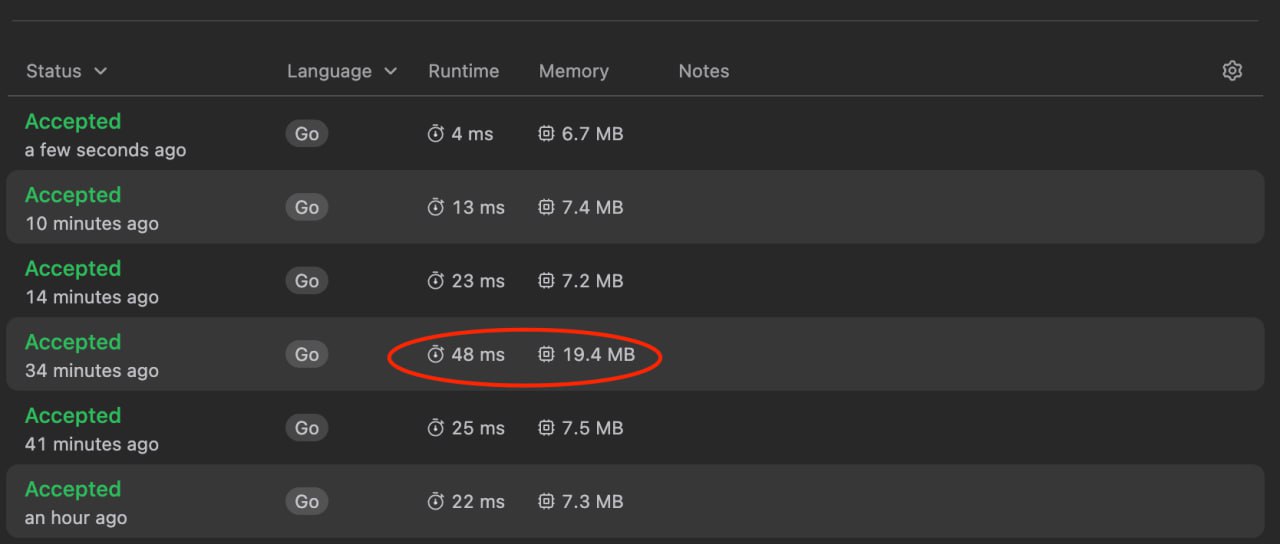The image size is (1280, 544).
Task: Click the memory chip icon beside 6.7 MB
Action: (546, 133)
